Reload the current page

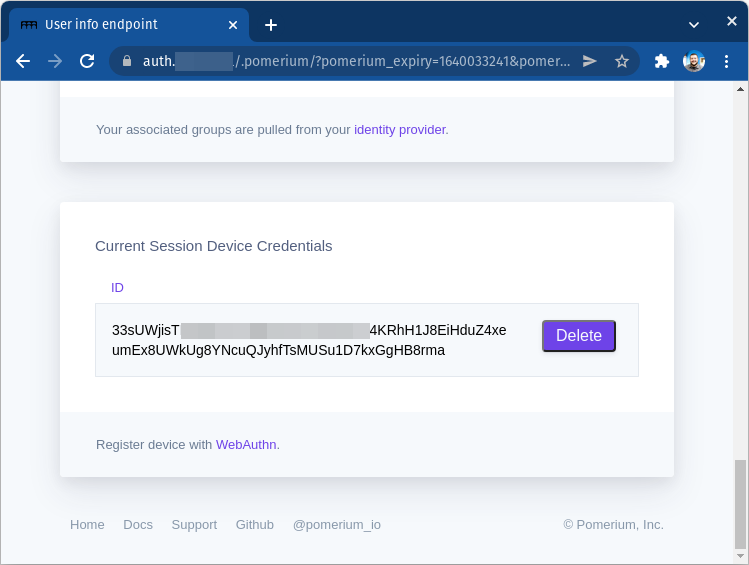(87, 61)
